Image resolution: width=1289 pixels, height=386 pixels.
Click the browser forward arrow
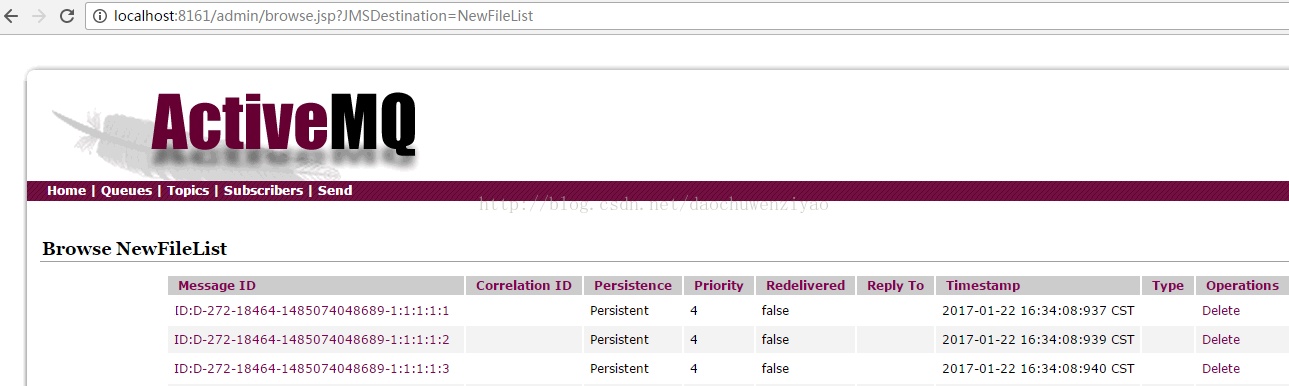(x=40, y=16)
